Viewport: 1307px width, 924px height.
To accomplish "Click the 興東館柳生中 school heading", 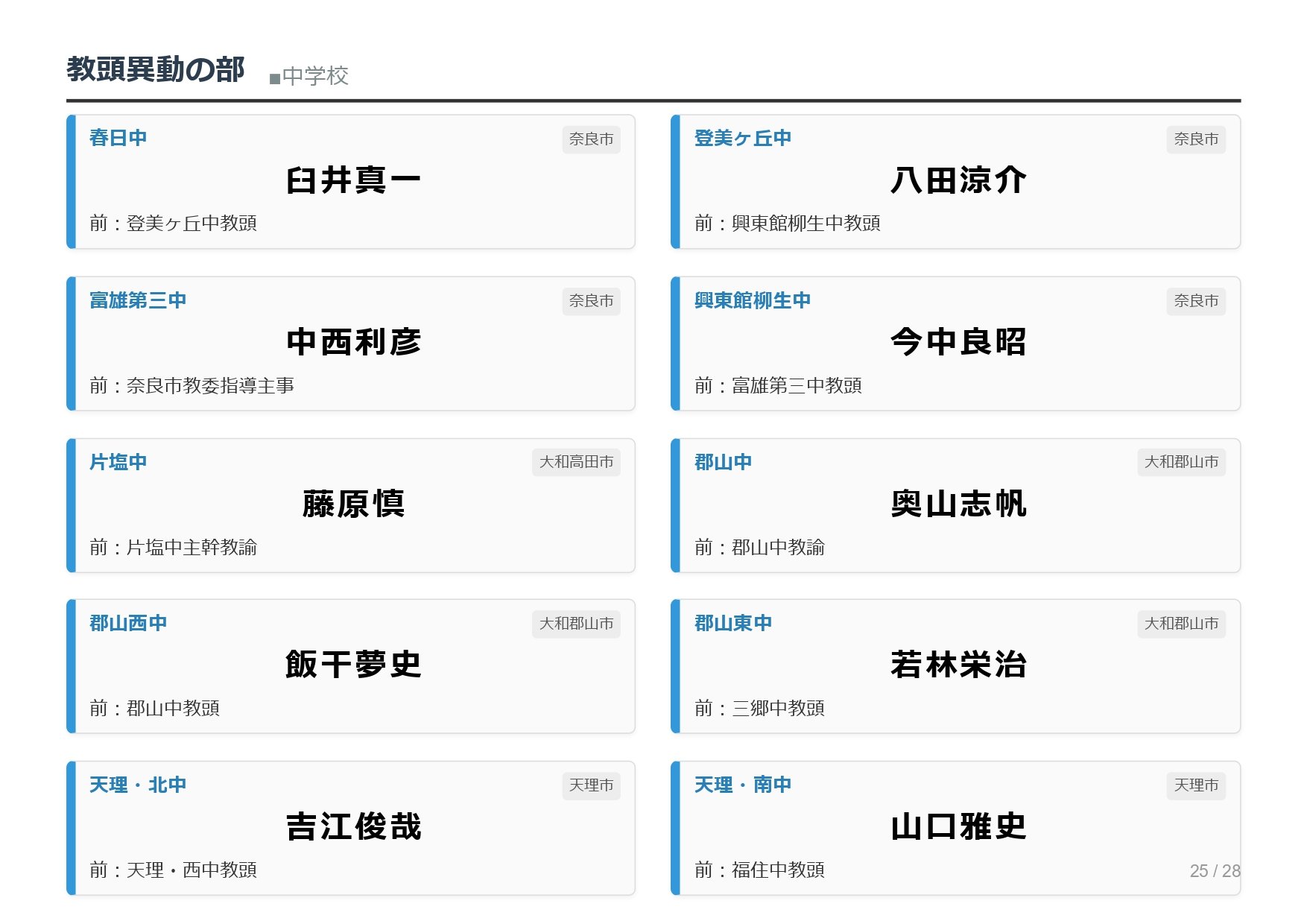I will click(752, 300).
